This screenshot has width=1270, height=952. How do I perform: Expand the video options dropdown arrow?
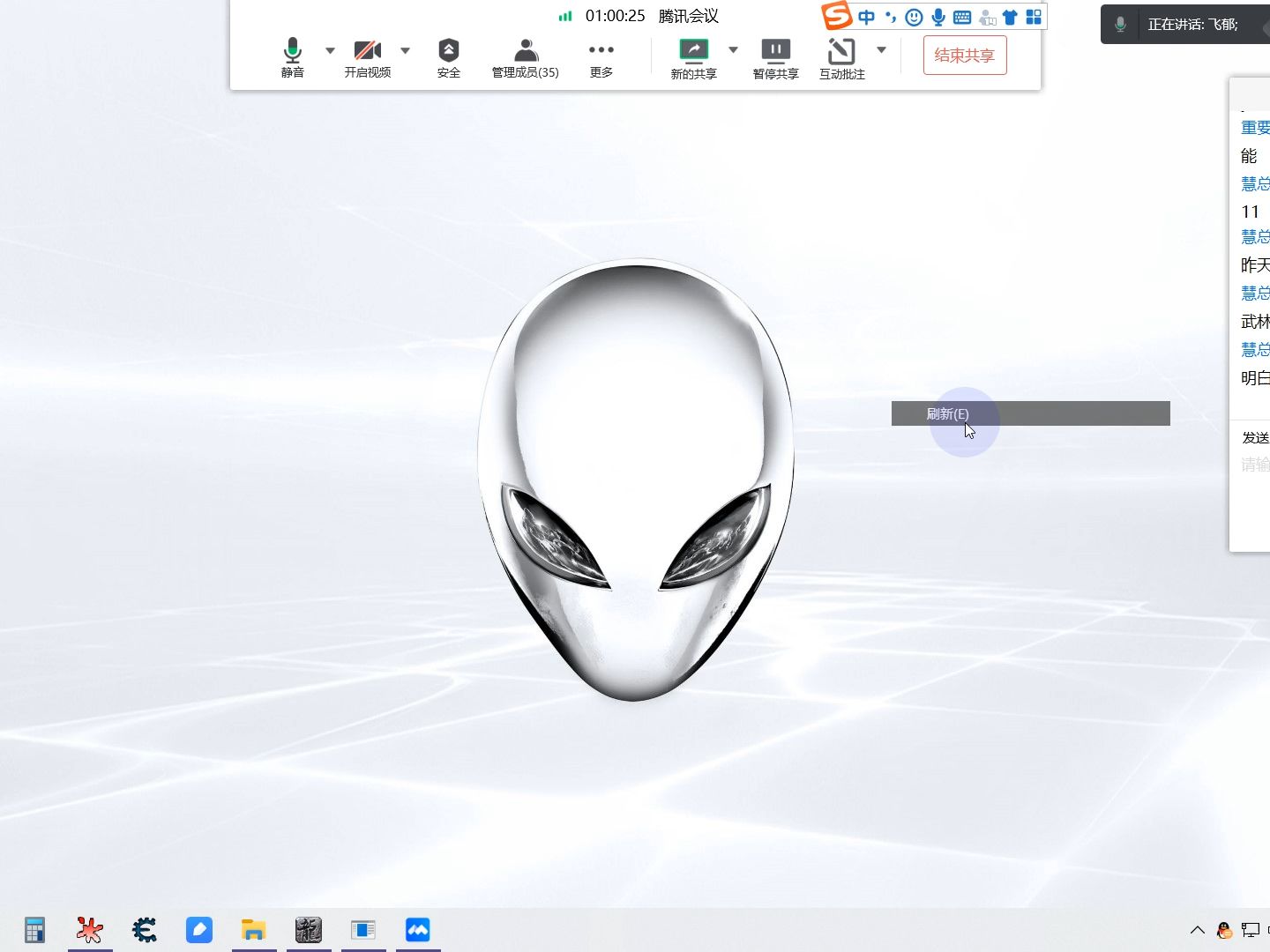point(405,50)
